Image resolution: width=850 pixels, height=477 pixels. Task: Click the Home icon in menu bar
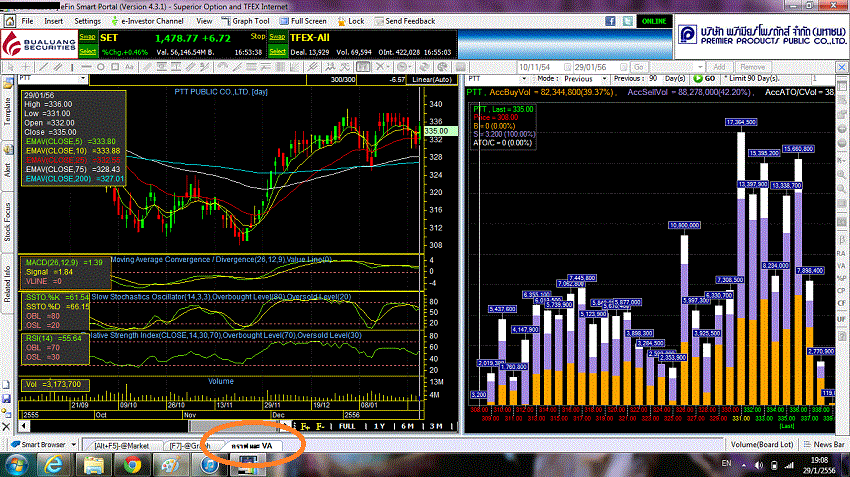[x=10, y=21]
